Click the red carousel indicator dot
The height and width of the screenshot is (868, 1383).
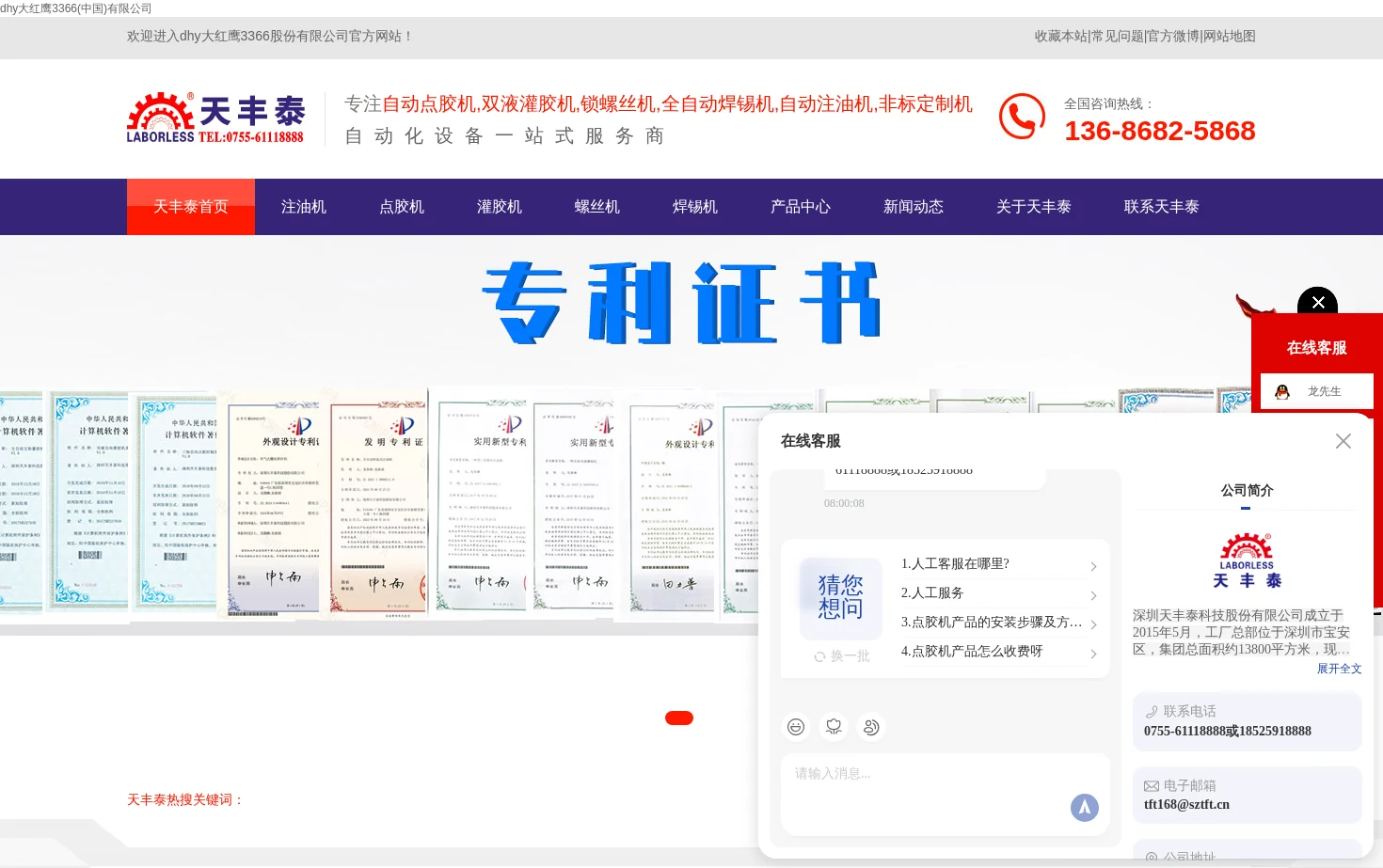click(679, 718)
